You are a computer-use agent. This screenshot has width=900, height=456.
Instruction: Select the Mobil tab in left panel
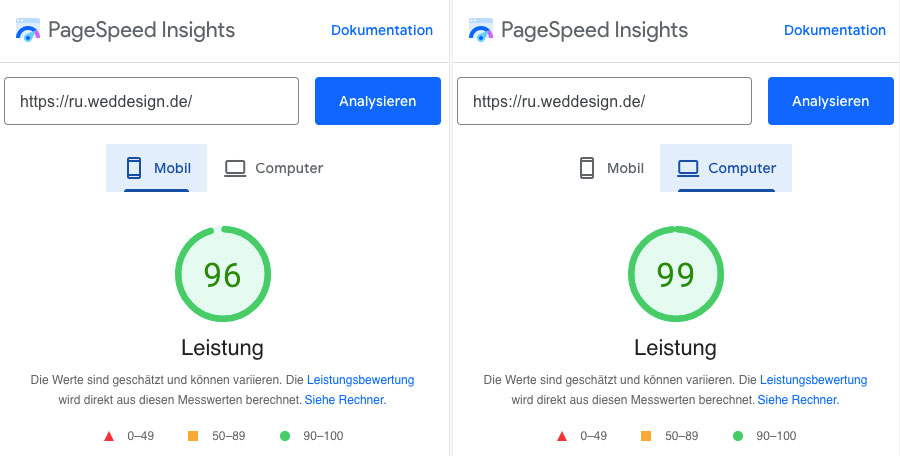157,168
